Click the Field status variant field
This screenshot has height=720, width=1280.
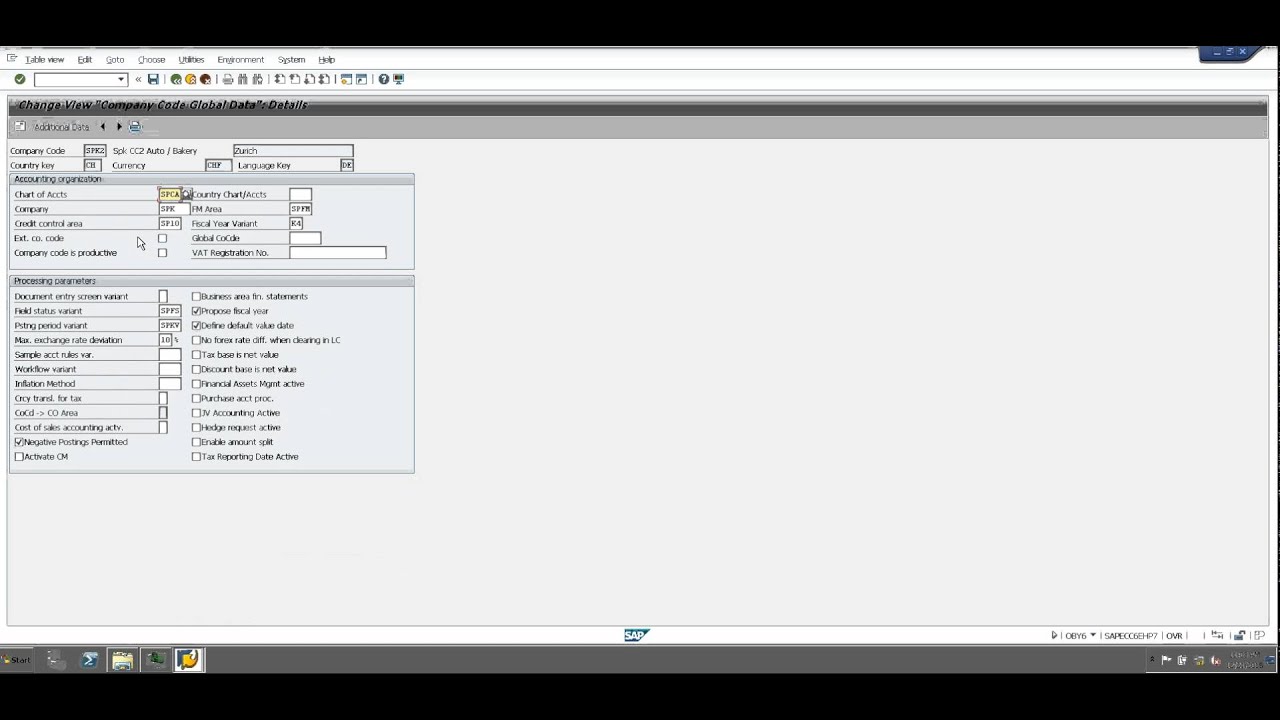click(x=170, y=311)
